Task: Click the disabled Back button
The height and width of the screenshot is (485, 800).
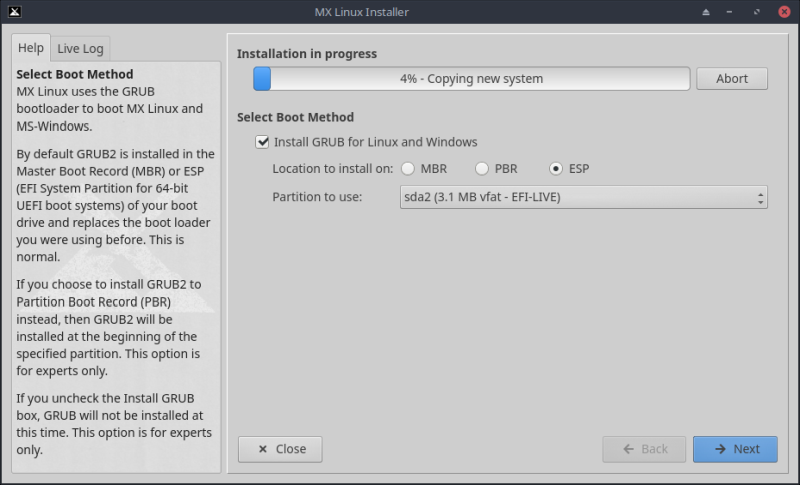Action: 644,449
